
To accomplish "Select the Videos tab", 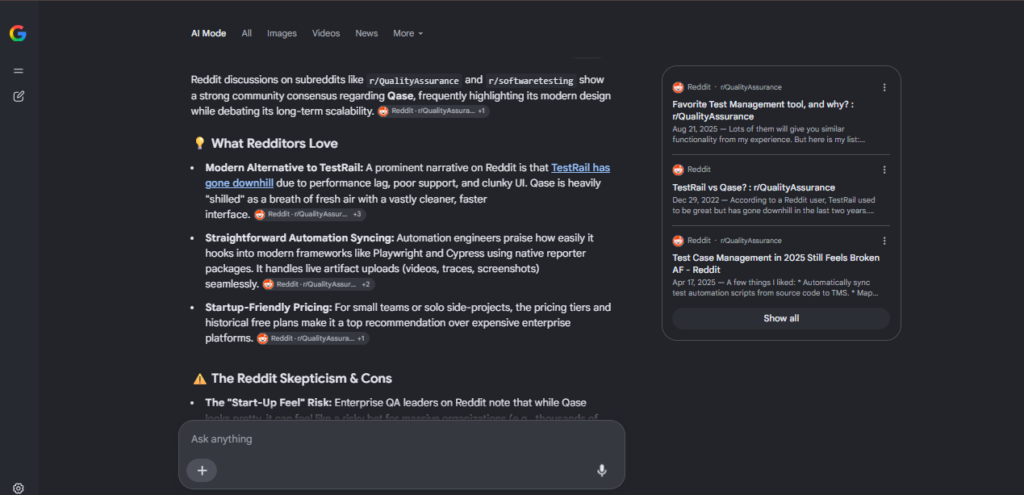I will [x=326, y=33].
